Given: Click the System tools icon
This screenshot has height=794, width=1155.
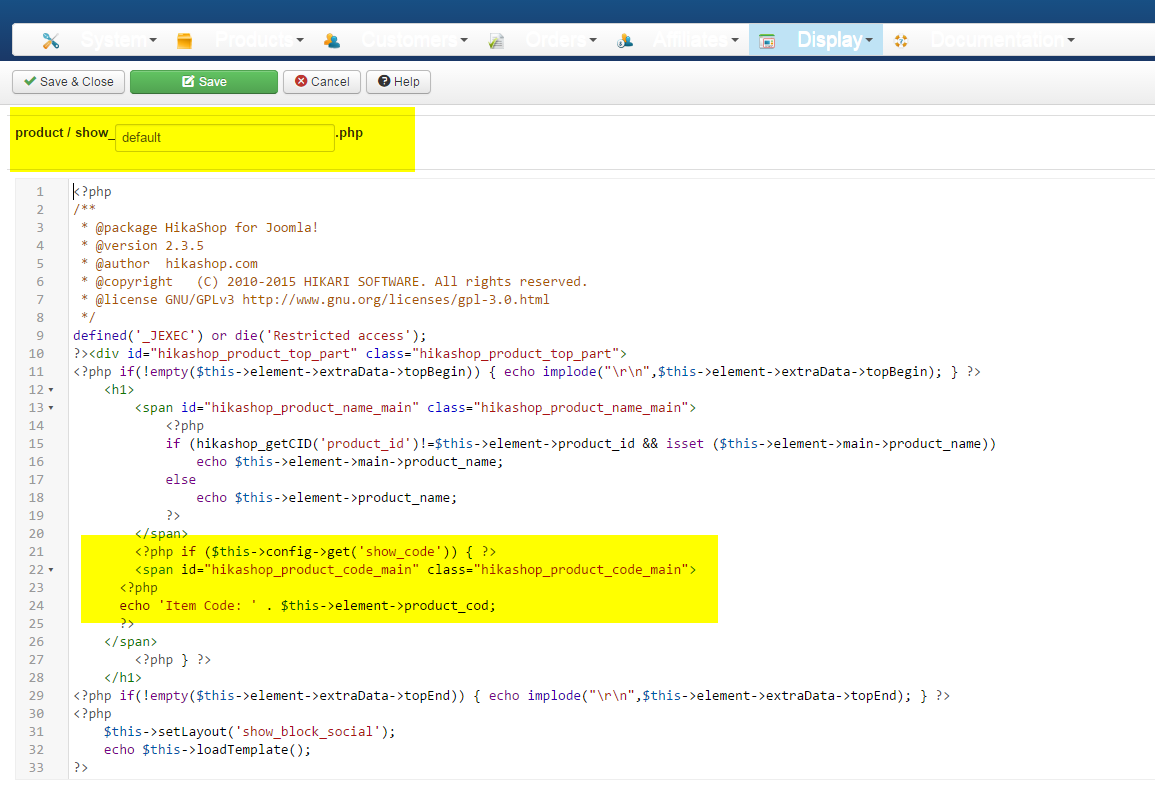Looking at the screenshot, I should pyautogui.click(x=51, y=41).
